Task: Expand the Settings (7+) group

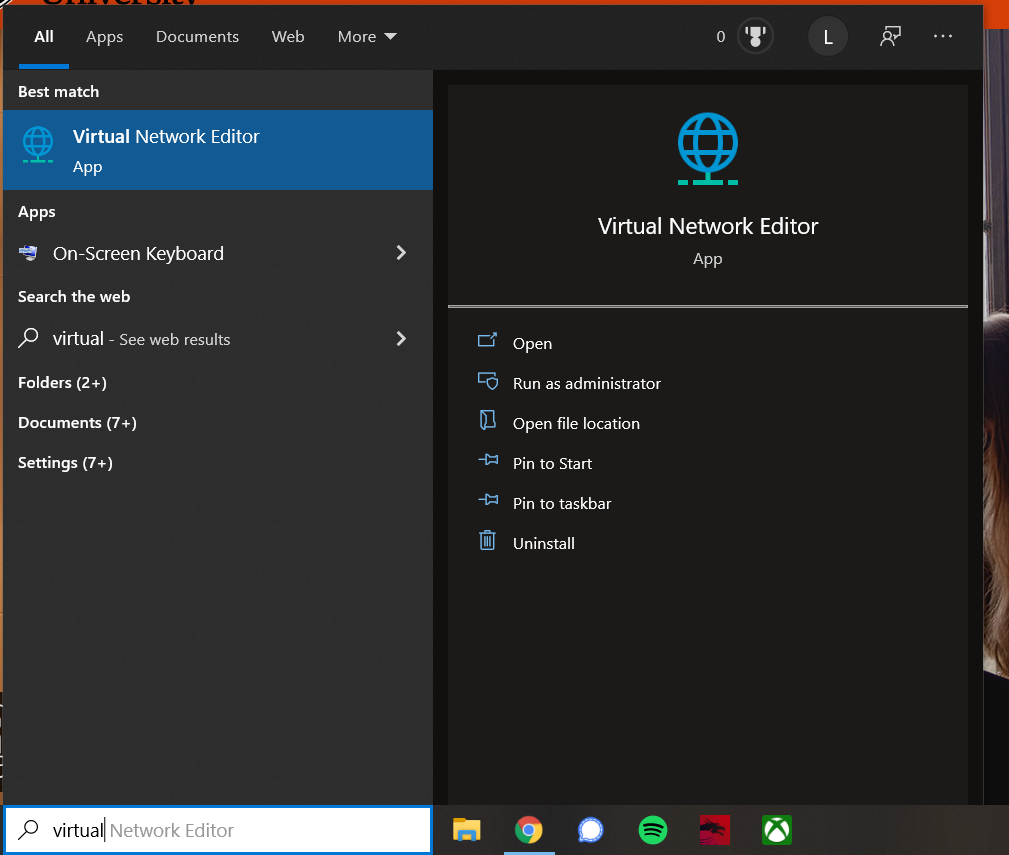Action: pos(65,463)
